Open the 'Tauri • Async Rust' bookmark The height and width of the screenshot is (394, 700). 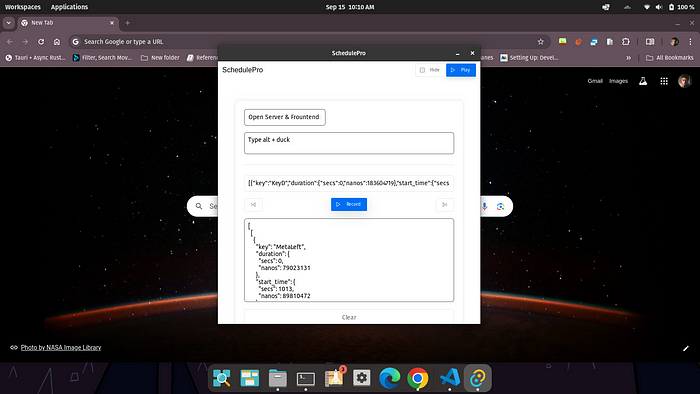click(x=35, y=58)
